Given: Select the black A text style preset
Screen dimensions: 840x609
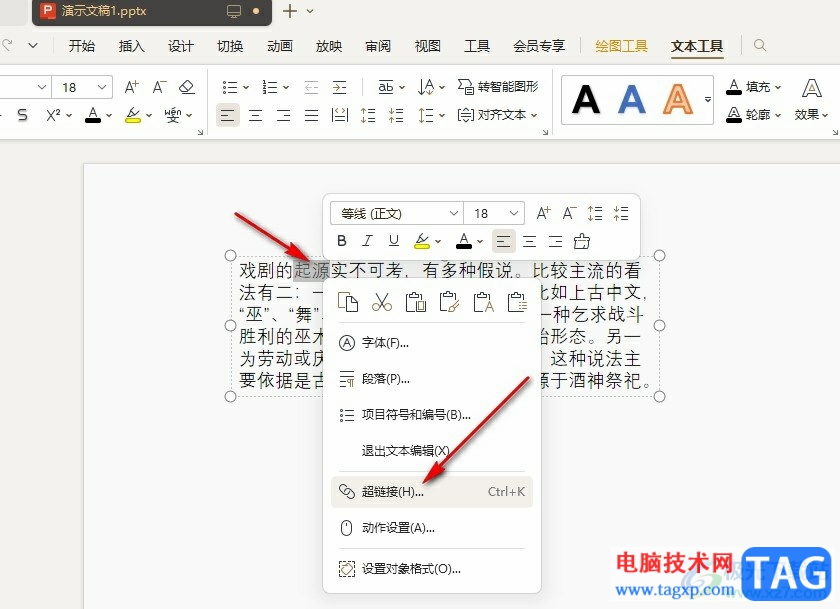Looking at the screenshot, I should pos(586,100).
